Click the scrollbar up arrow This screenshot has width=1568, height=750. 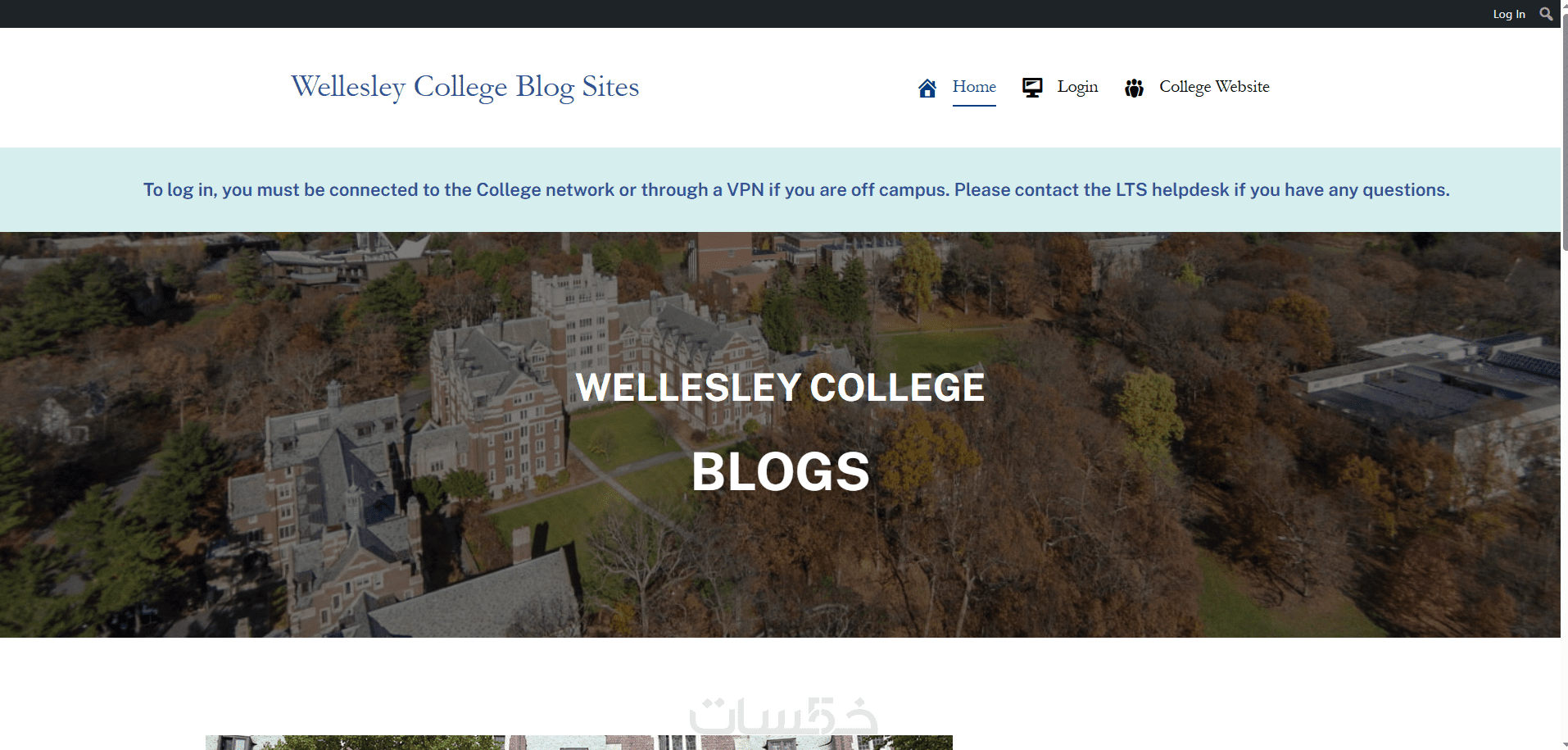(1564, 4)
